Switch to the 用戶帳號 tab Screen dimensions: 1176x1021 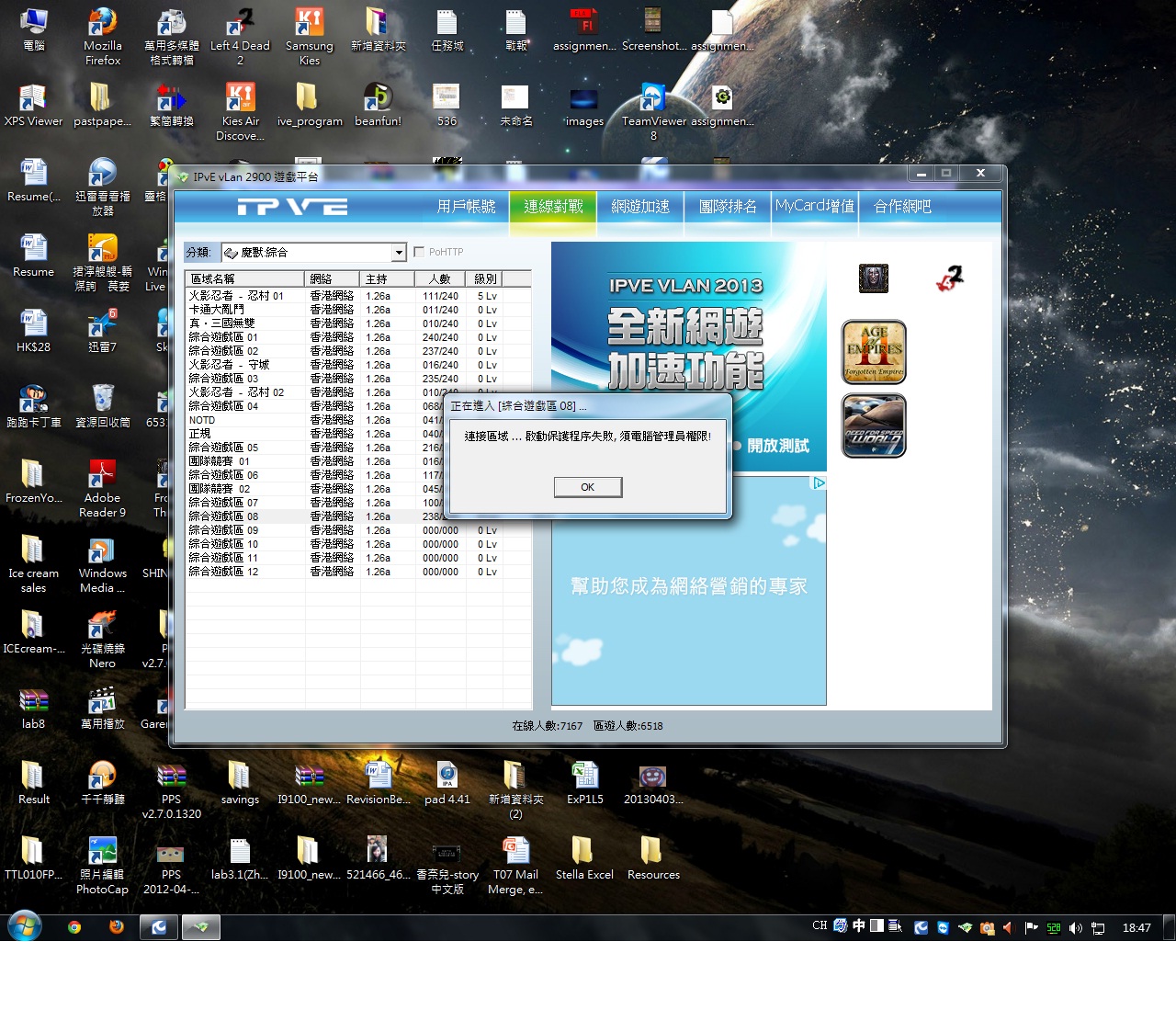point(466,207)
